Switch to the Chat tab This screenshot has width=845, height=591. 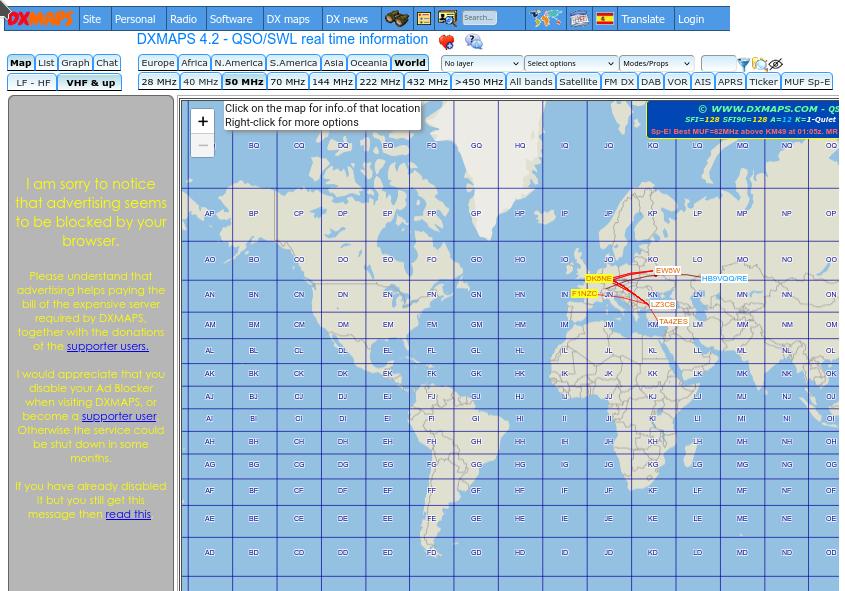107,63
